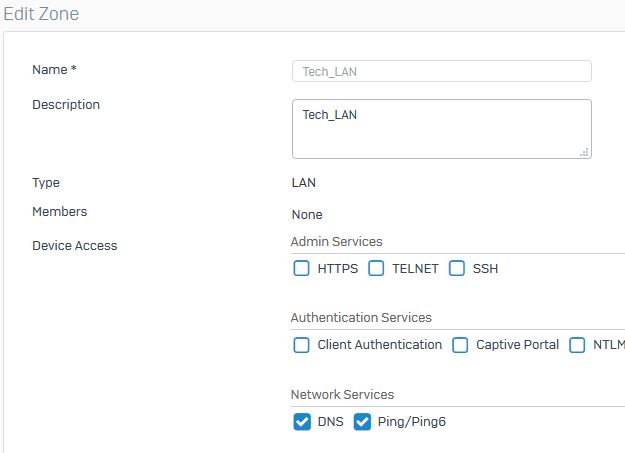
Task: Click the Name field containing Tech_LAN
Action: pos(442,71)
